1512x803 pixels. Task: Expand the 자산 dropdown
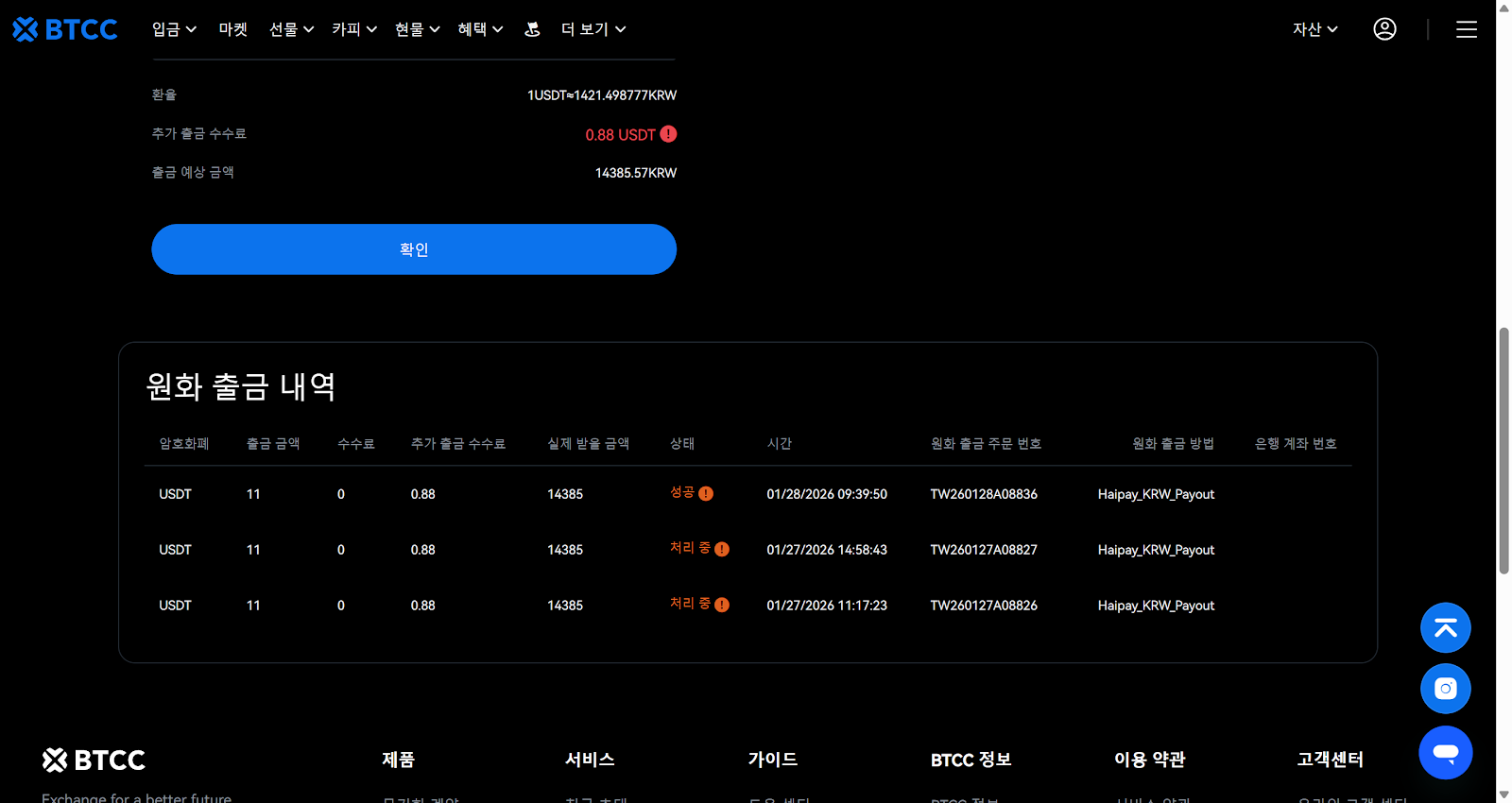pos(1315,29)
